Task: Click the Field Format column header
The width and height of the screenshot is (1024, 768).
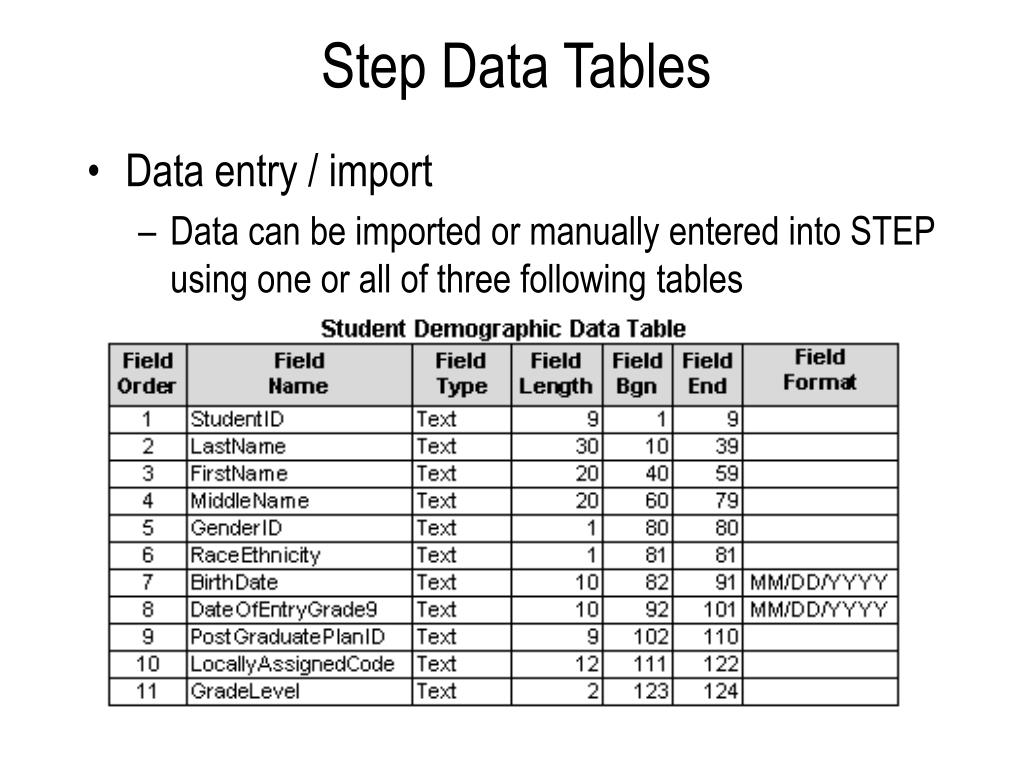Action: [820, 374]
